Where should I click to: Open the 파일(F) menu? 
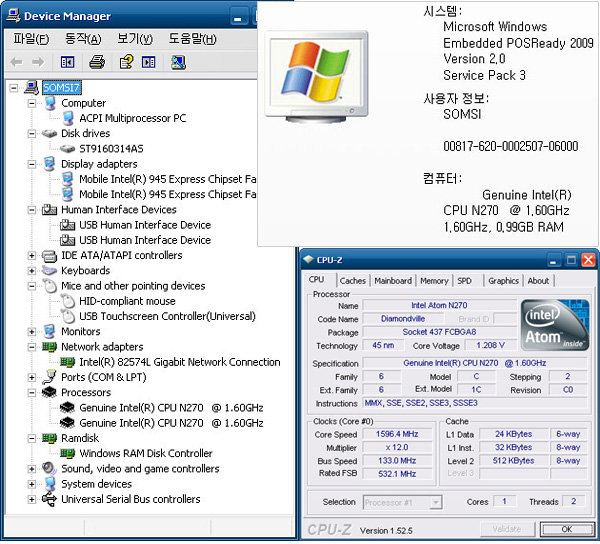click(x=31, y=39)
